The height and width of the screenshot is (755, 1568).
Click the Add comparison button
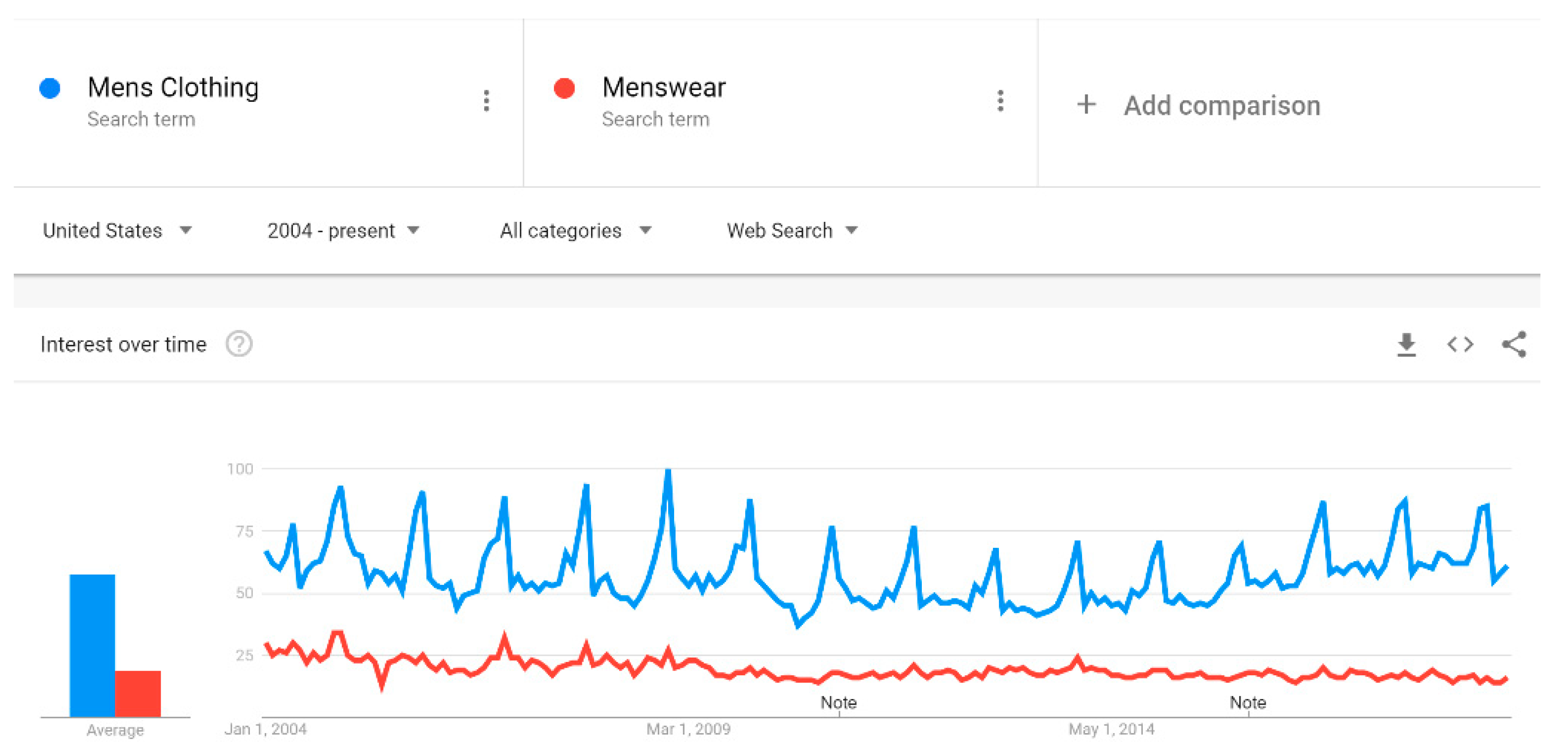(1221, 106)
